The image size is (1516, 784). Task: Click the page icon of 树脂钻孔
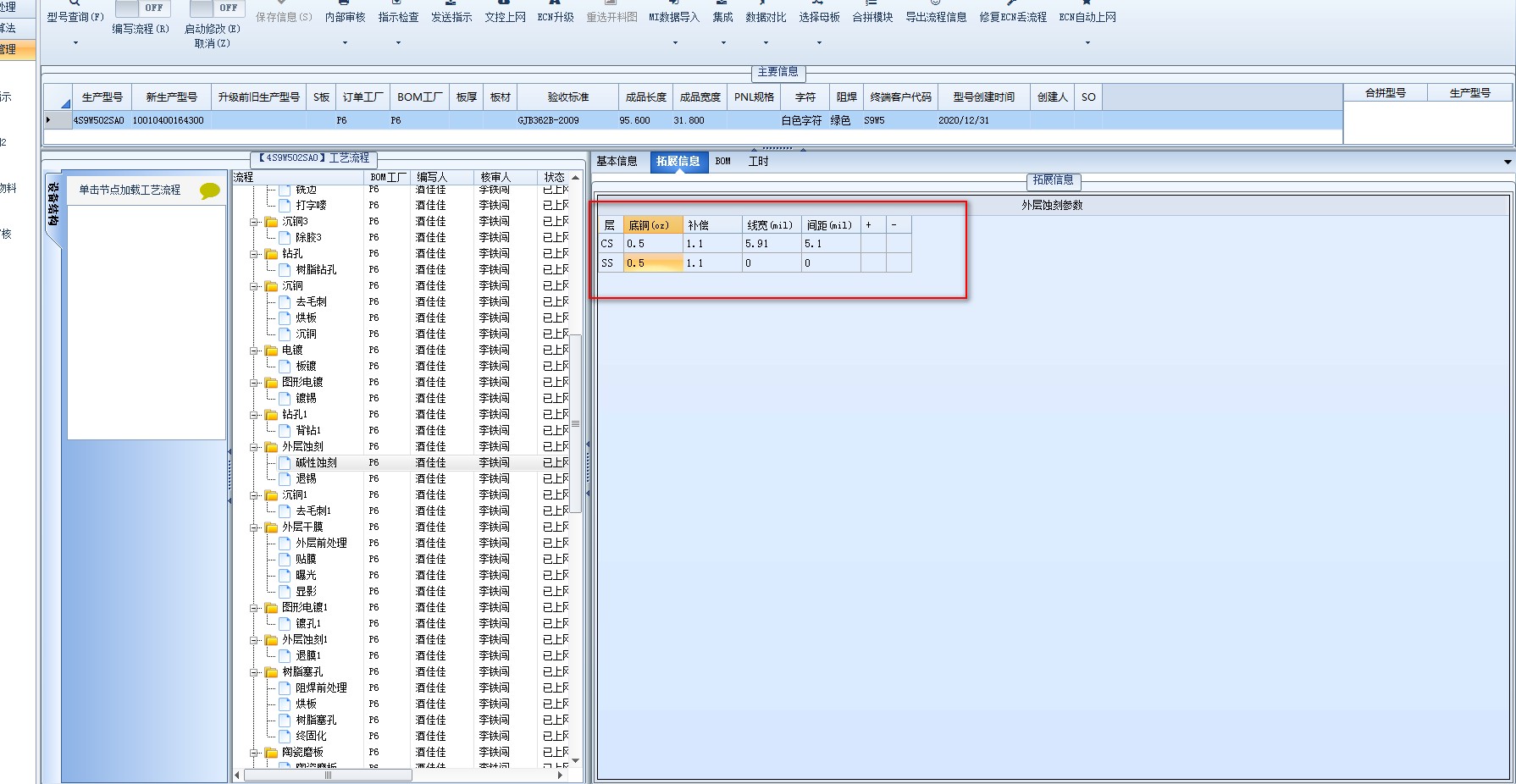[285, 270]
